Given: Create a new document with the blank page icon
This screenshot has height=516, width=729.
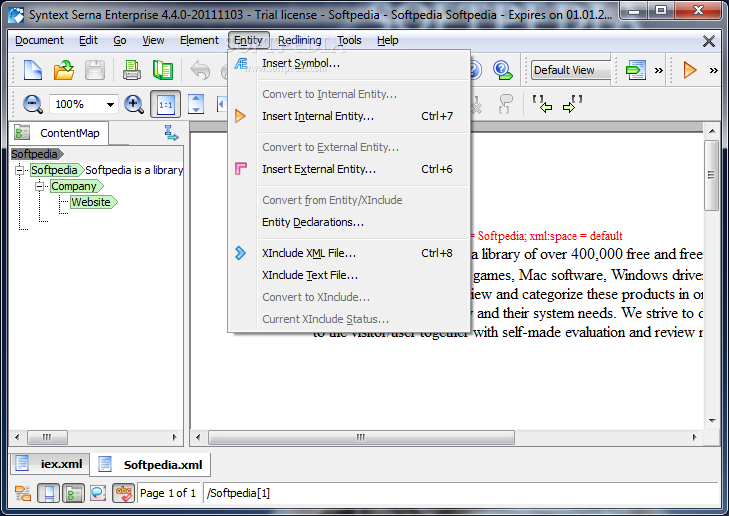Looking at the screenshot, I should (33, 70).
